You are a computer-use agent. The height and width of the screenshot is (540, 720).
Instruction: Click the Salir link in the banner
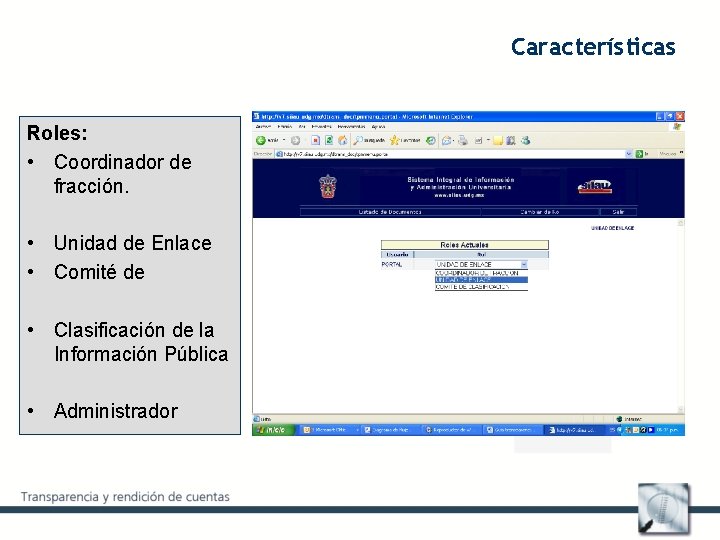pos(618,212)
